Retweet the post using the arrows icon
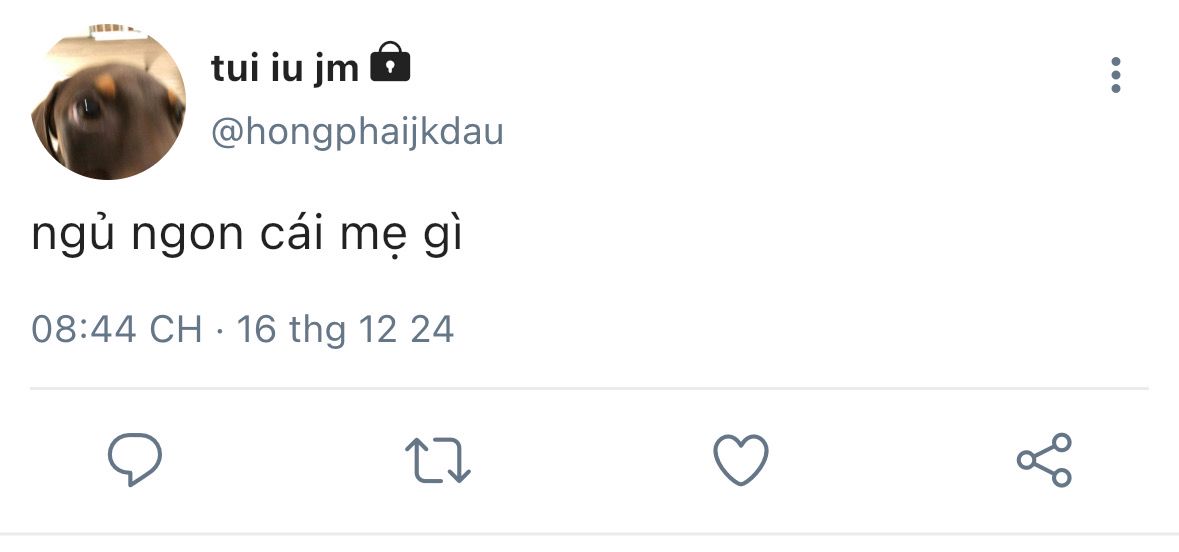1179x552 pixels. [x=438, y=461]
